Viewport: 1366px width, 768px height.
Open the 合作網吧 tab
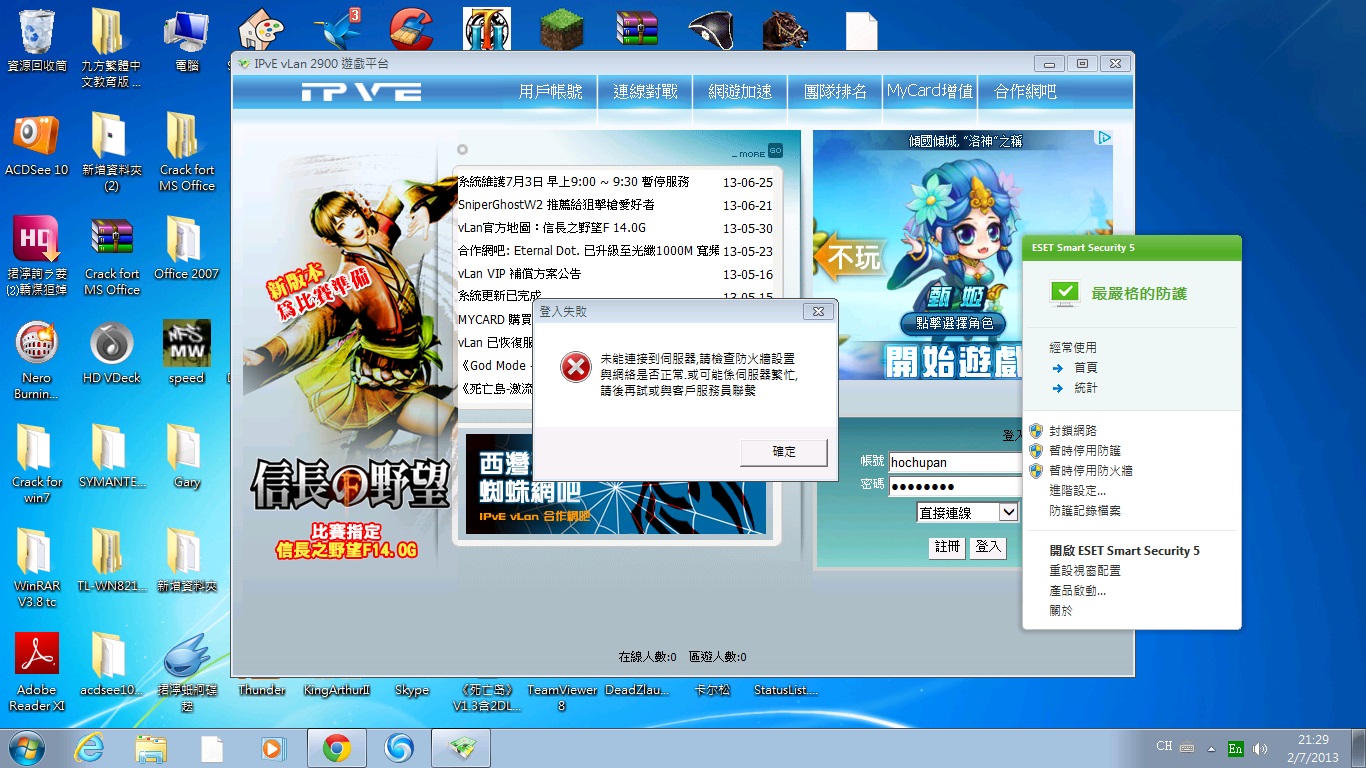tap(1025, 91)
